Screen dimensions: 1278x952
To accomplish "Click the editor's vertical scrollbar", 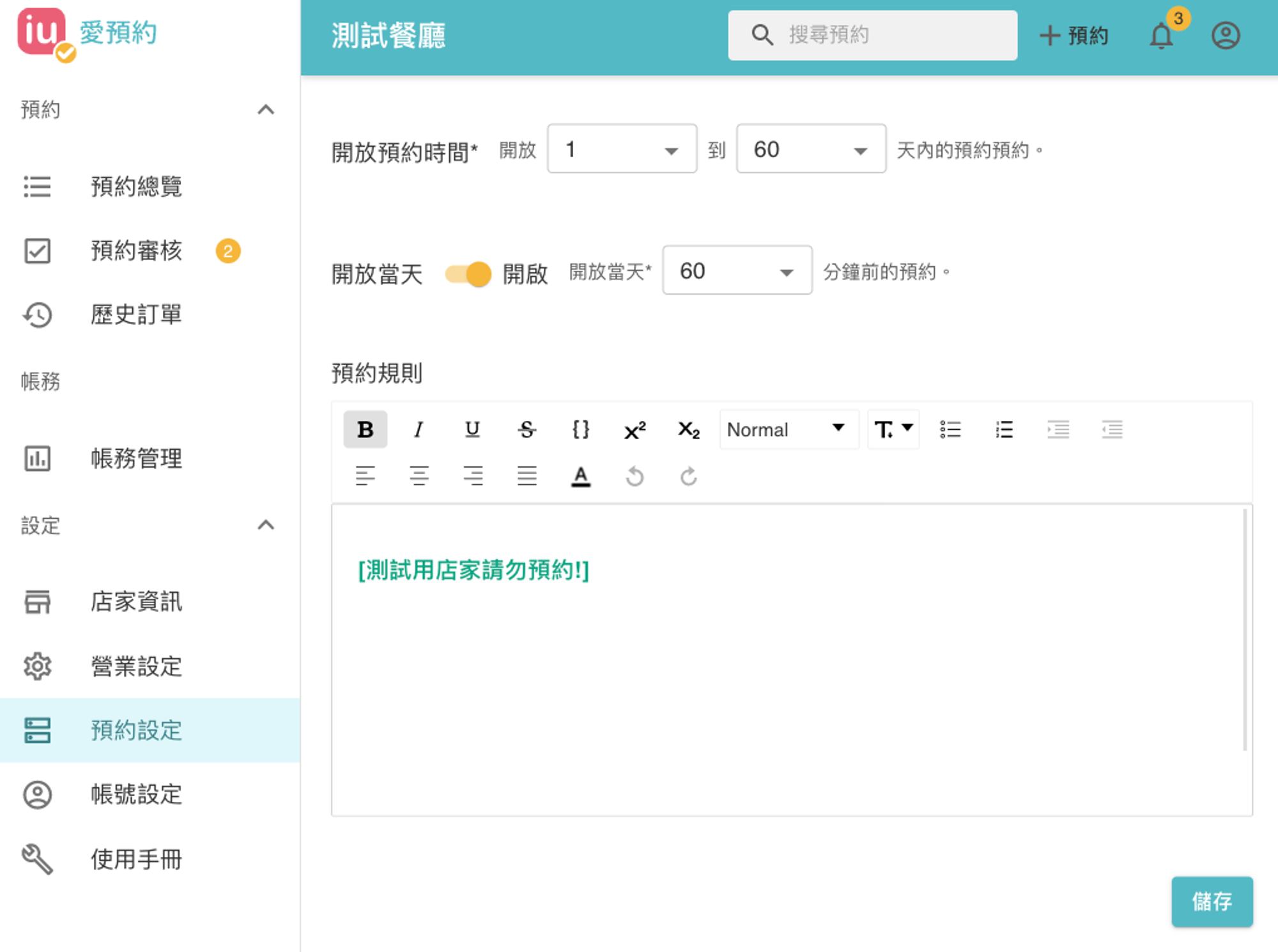I will pyautogui.click(x=1245, y=630).
